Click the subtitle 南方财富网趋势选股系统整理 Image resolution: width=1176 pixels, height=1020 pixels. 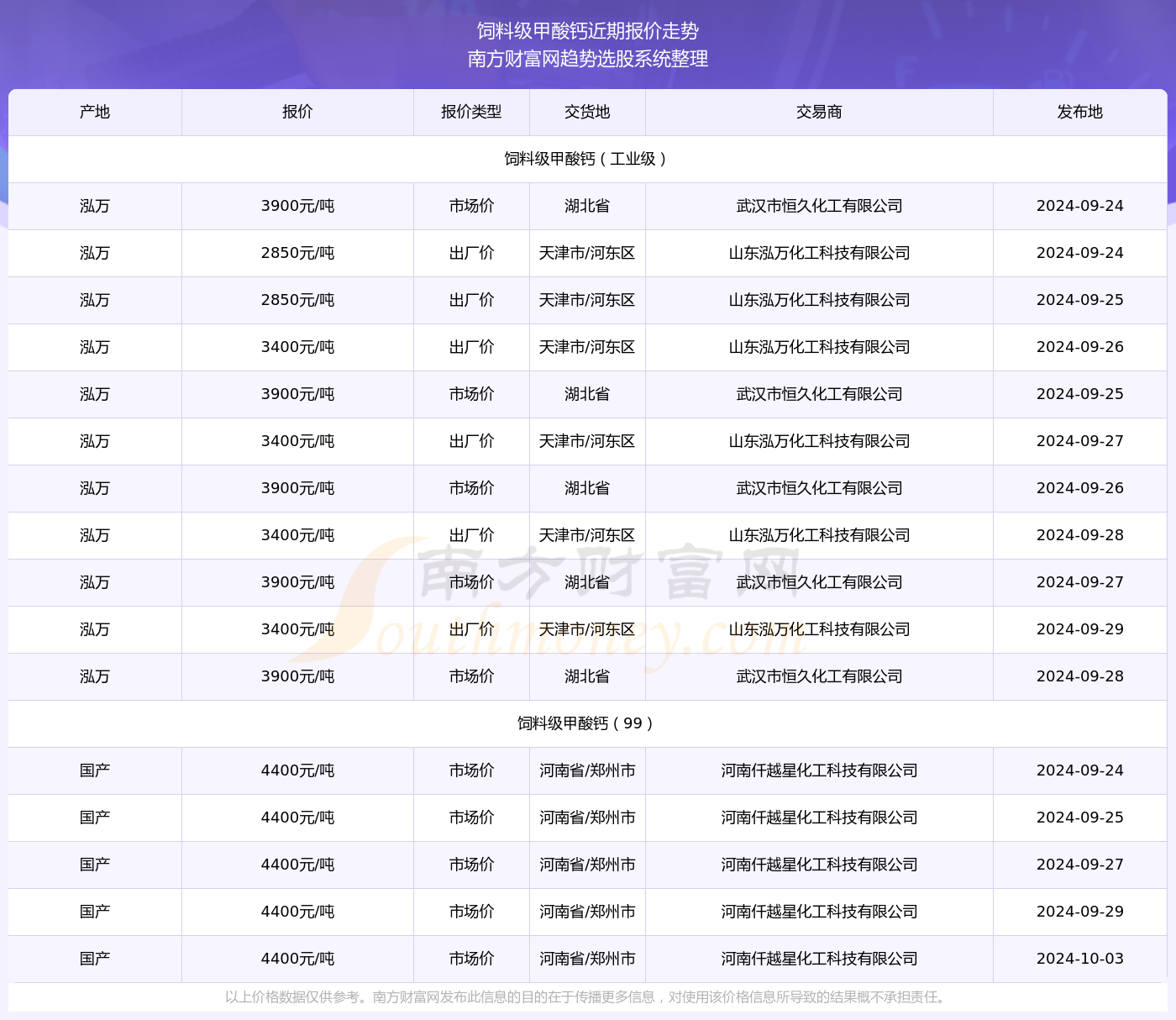point(588,59)
